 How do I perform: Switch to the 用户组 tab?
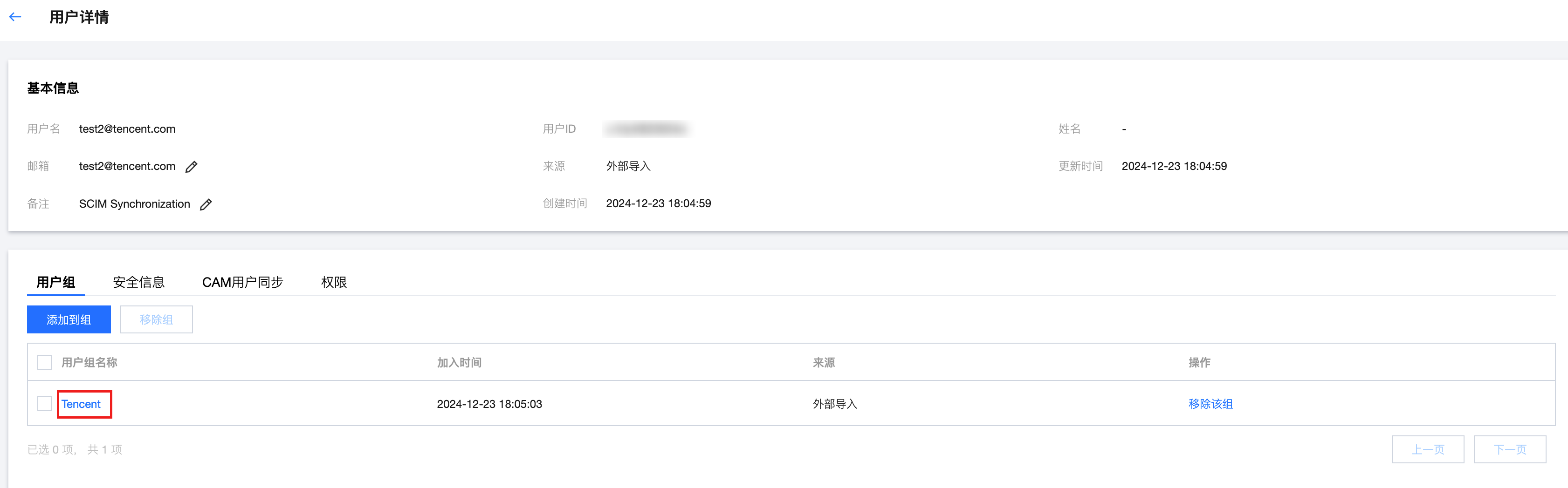[55, 282]
